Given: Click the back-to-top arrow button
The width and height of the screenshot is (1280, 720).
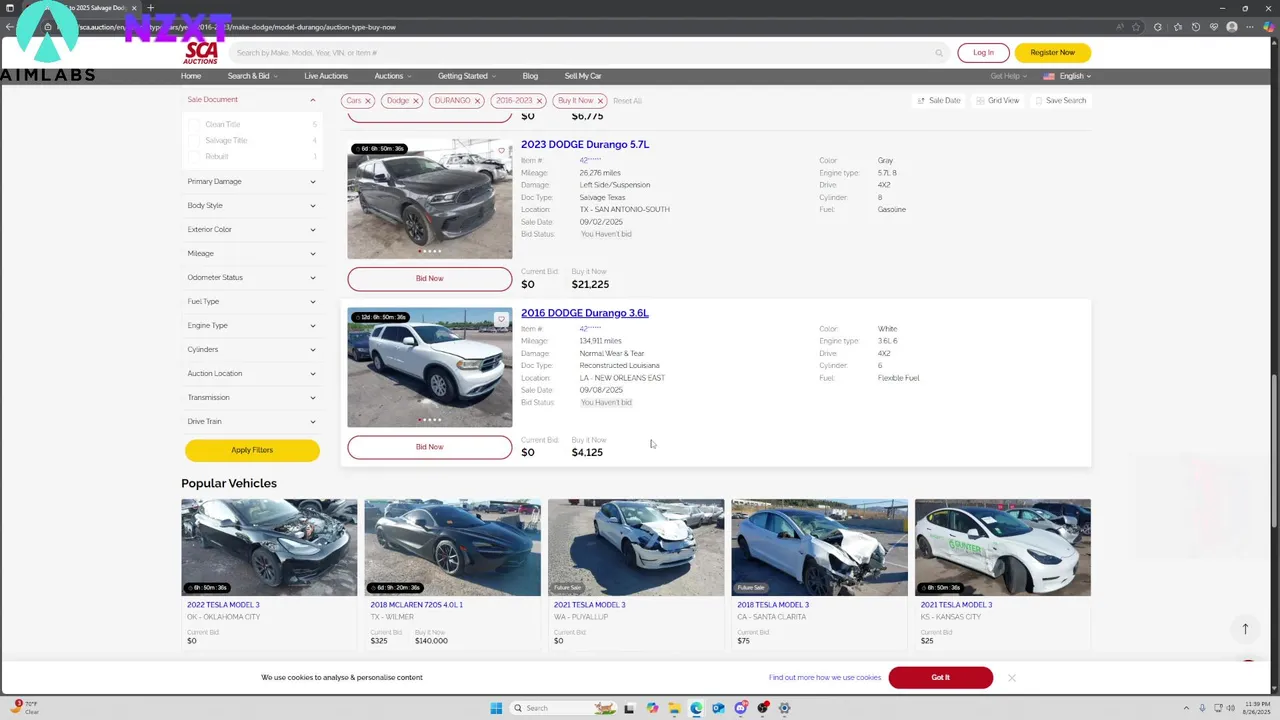Looking at the screenshot, I should (x=1245, y=629).
